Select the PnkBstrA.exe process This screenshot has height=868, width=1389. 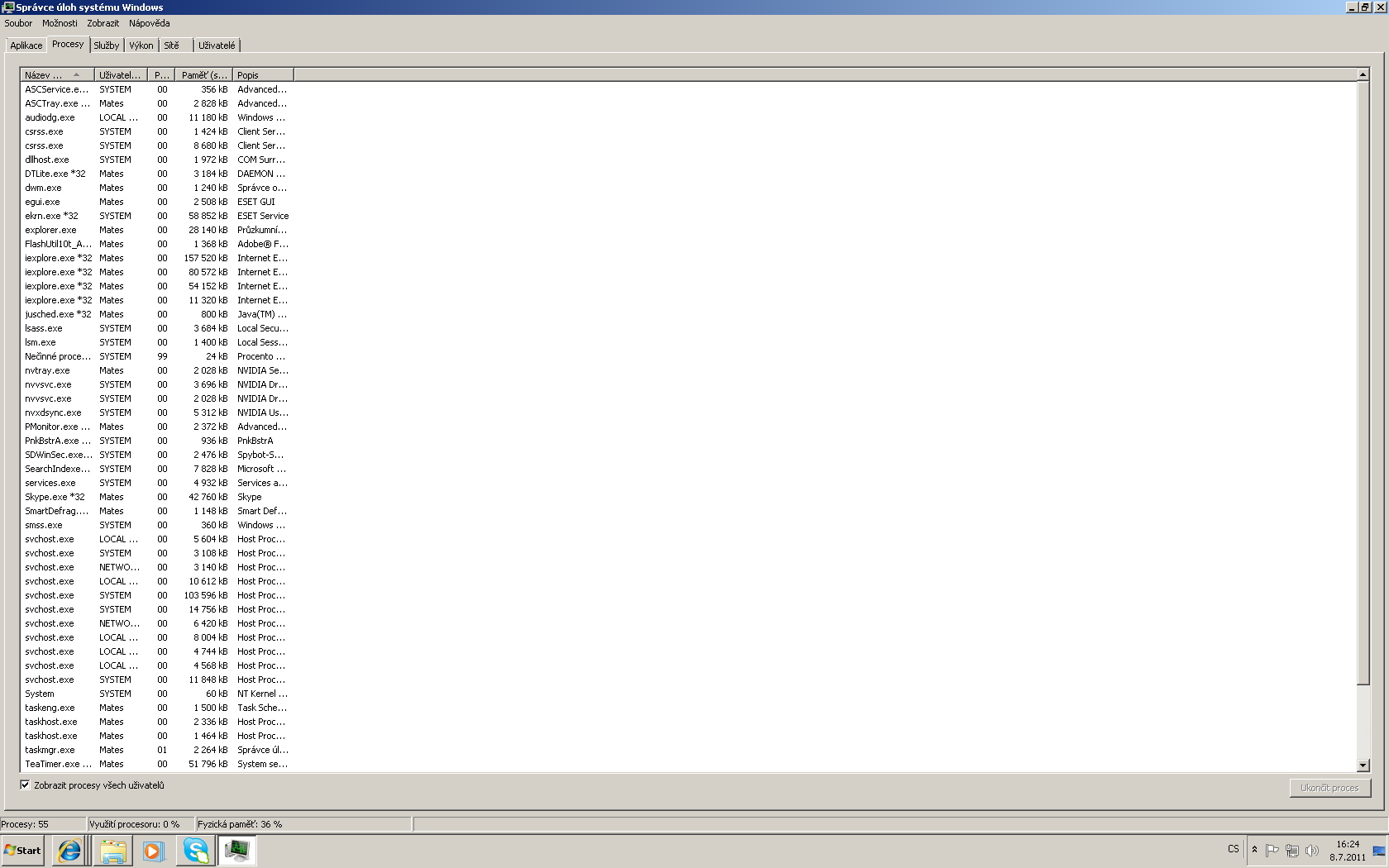(x=157, y=441)
